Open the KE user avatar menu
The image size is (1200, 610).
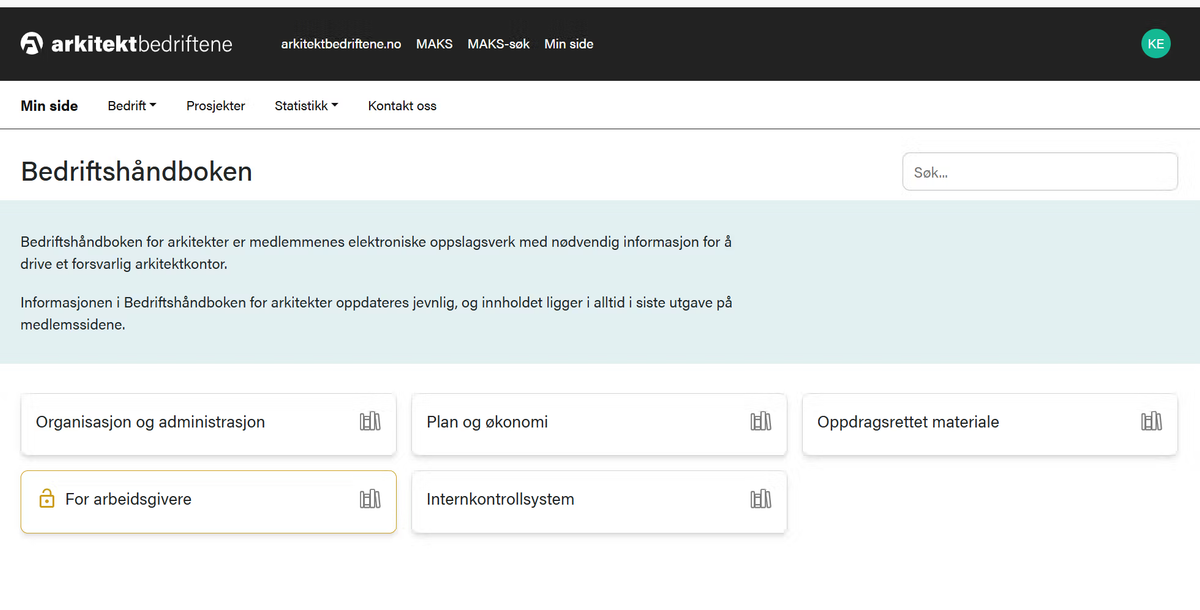click(x=1156, y=43)
